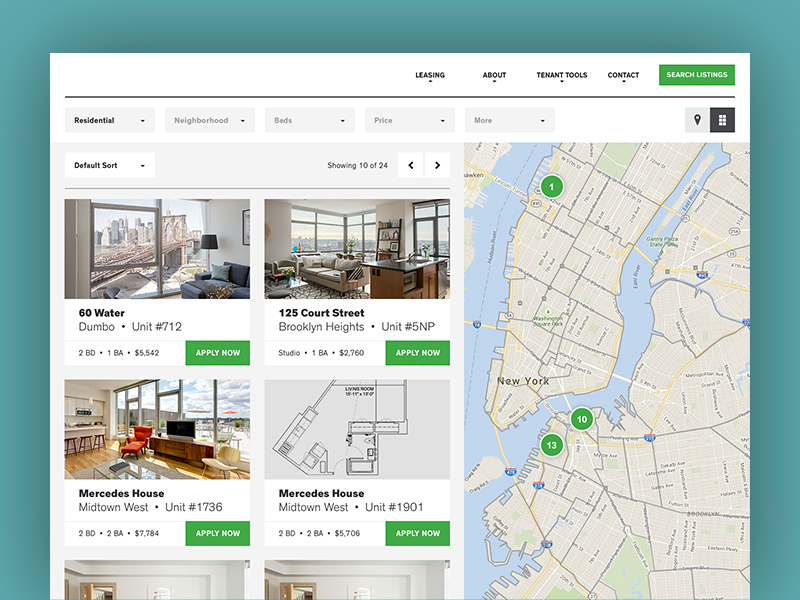The height and width of the screenshot is (600, 800).
Task: Expand the Beds filter dropdown
Action: 309,119
